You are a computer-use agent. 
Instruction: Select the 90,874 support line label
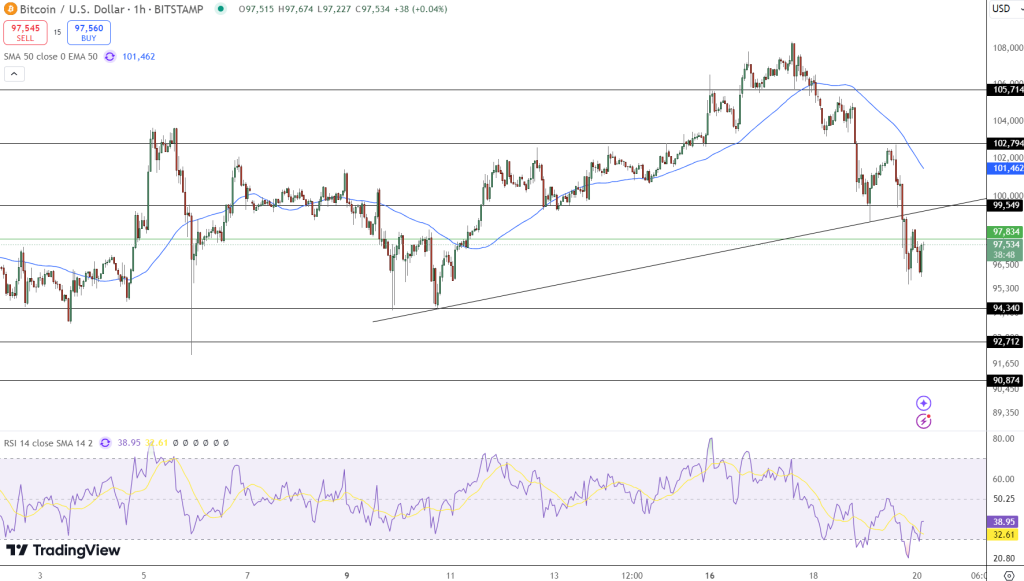pyautogui.click(x=1006, y=380)
